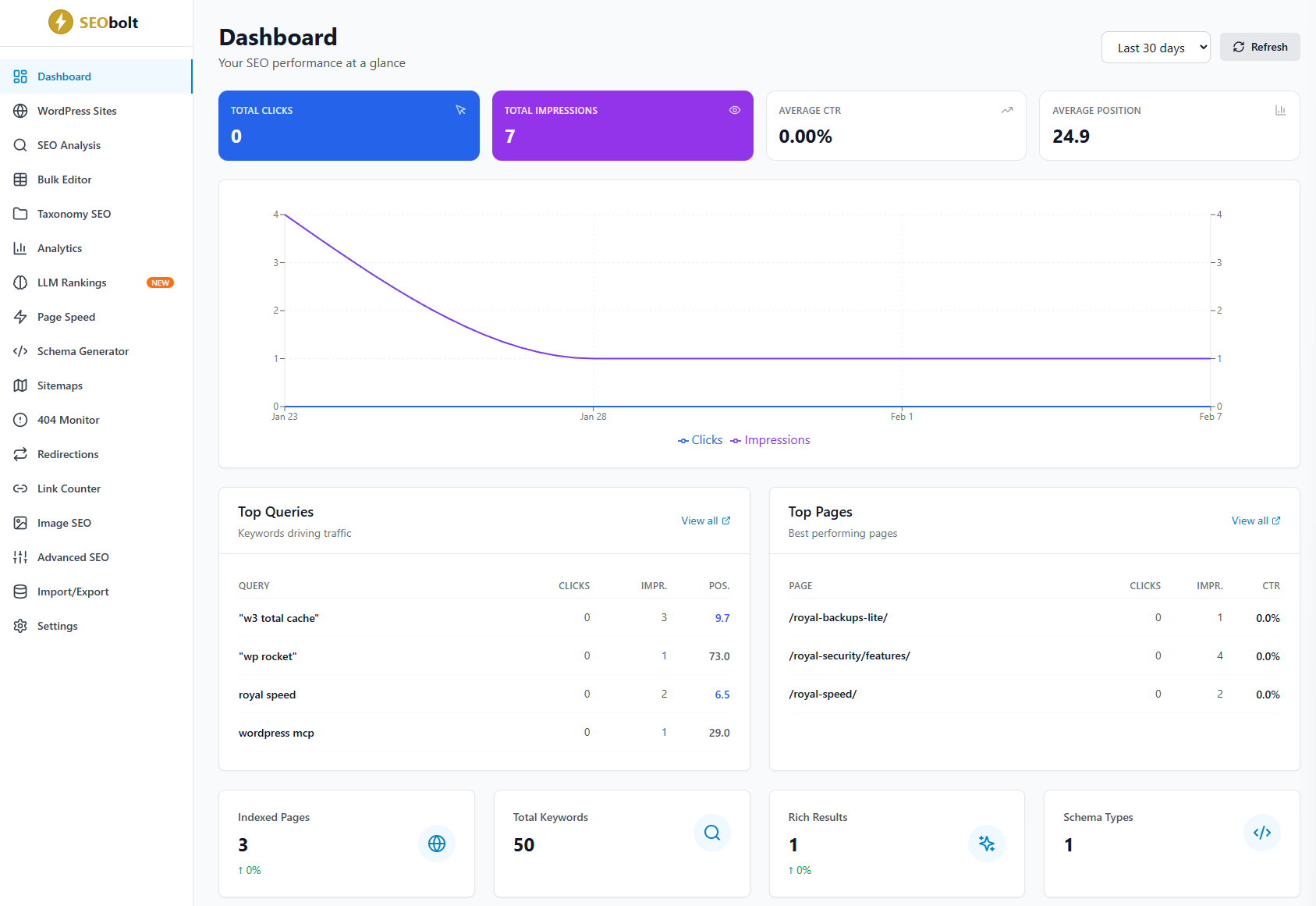The image size is (1316, 906).
Task: Open the Advanced SEO options
Action: (73, 557)
